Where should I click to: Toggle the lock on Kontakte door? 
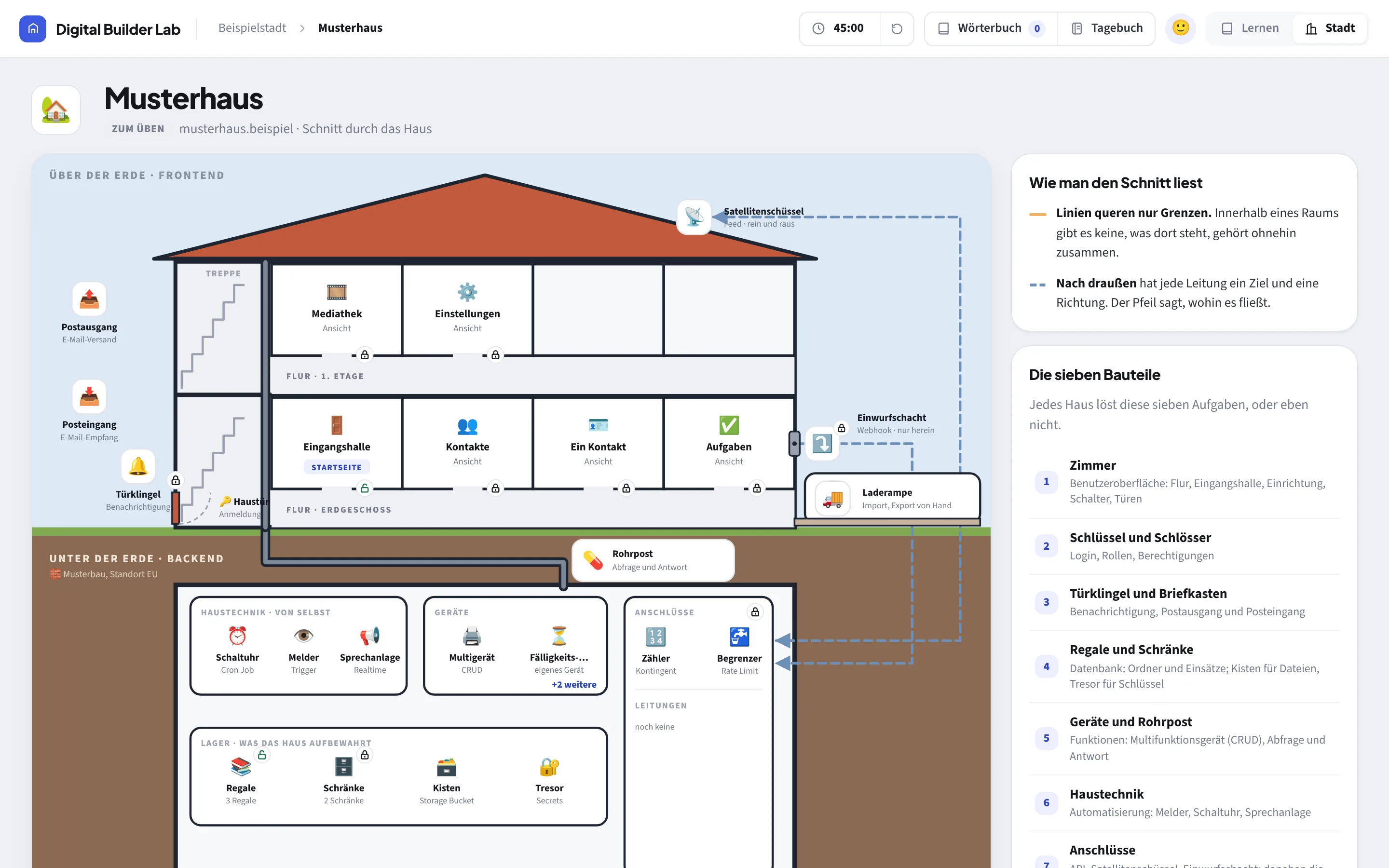point(495,488)
